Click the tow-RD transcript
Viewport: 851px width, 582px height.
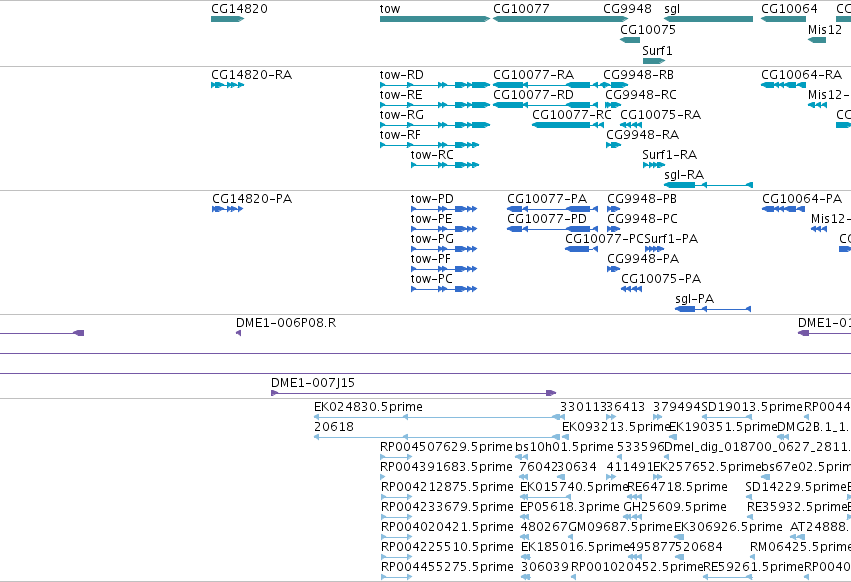coord(435,85)
